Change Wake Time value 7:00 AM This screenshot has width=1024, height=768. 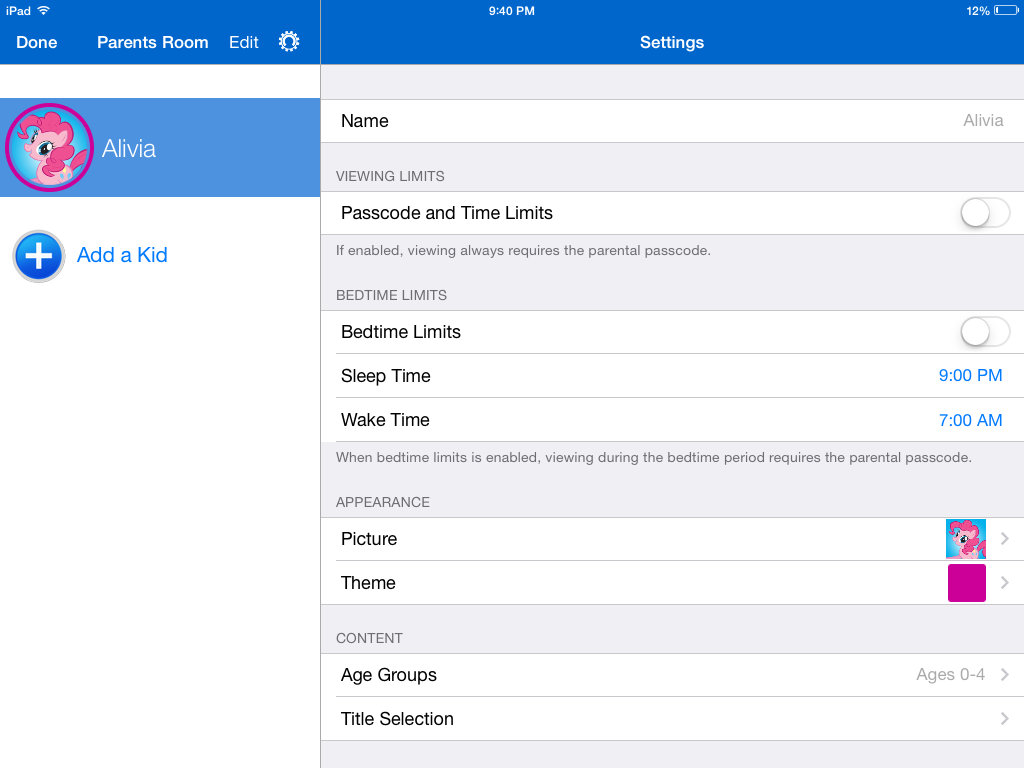pos(970,420)
